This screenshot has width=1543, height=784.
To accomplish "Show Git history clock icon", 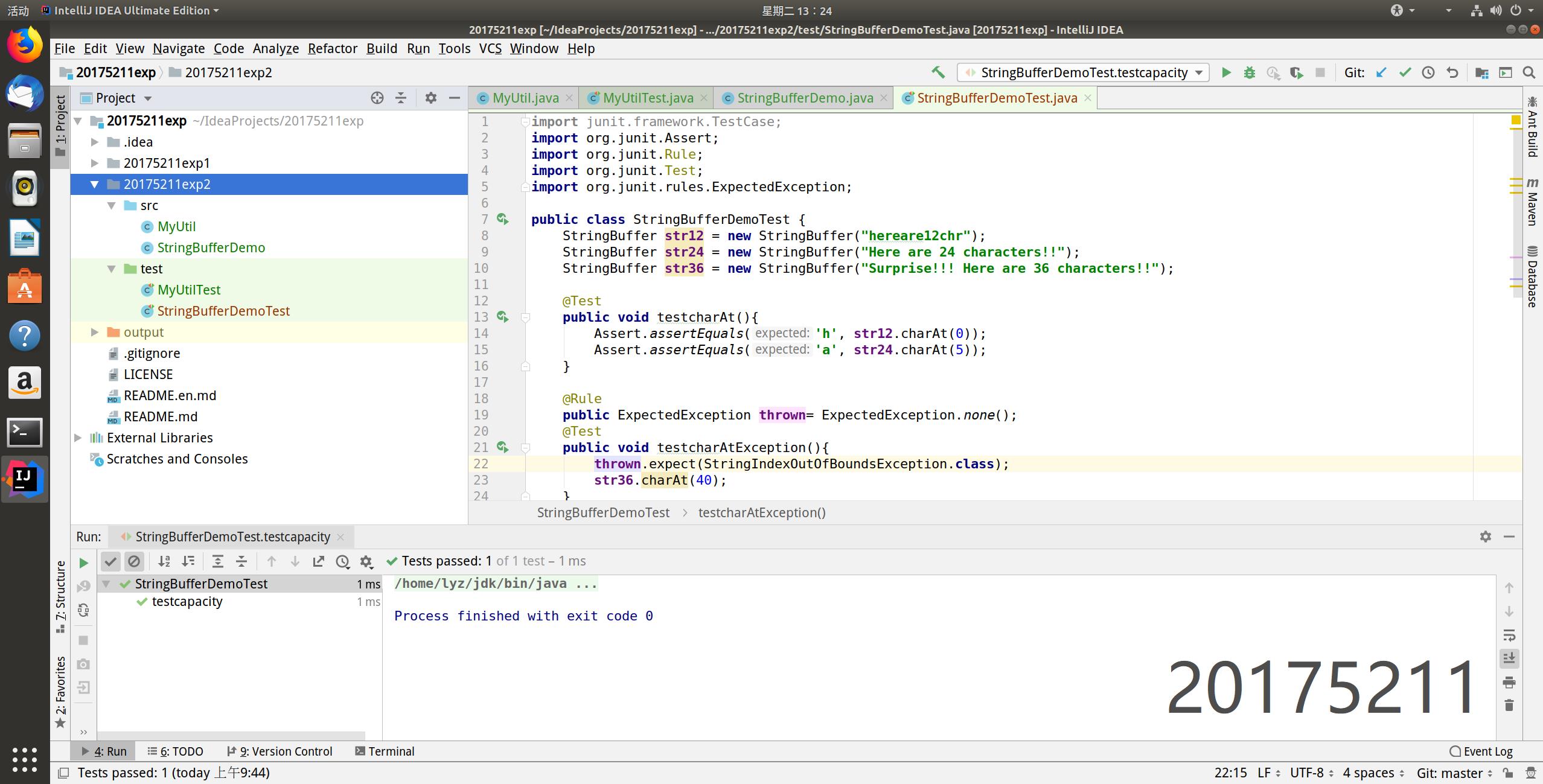I will (x=1428, y=72).
